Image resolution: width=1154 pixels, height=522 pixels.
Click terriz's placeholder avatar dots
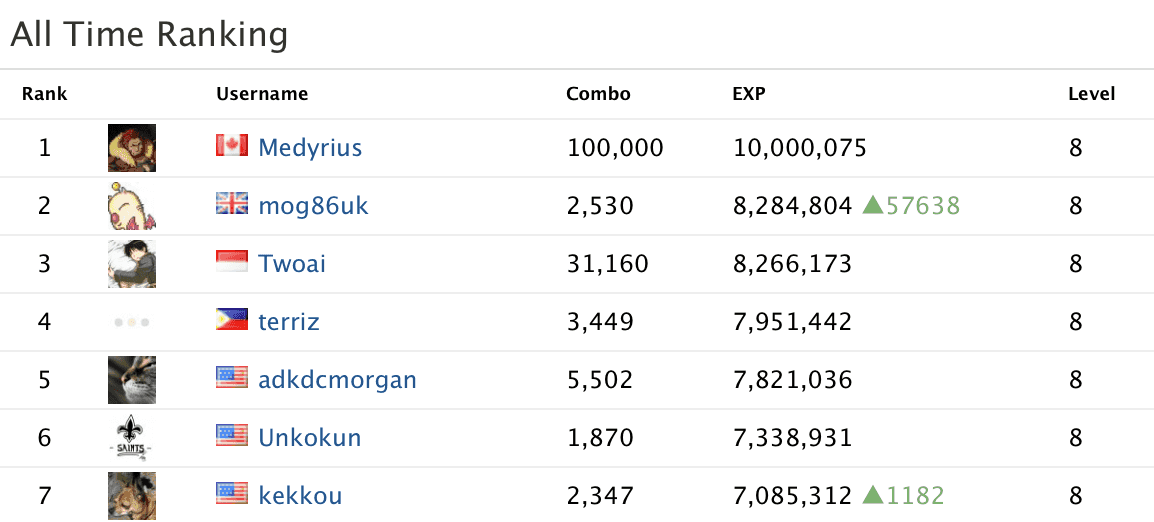click(x=132, y=322)
